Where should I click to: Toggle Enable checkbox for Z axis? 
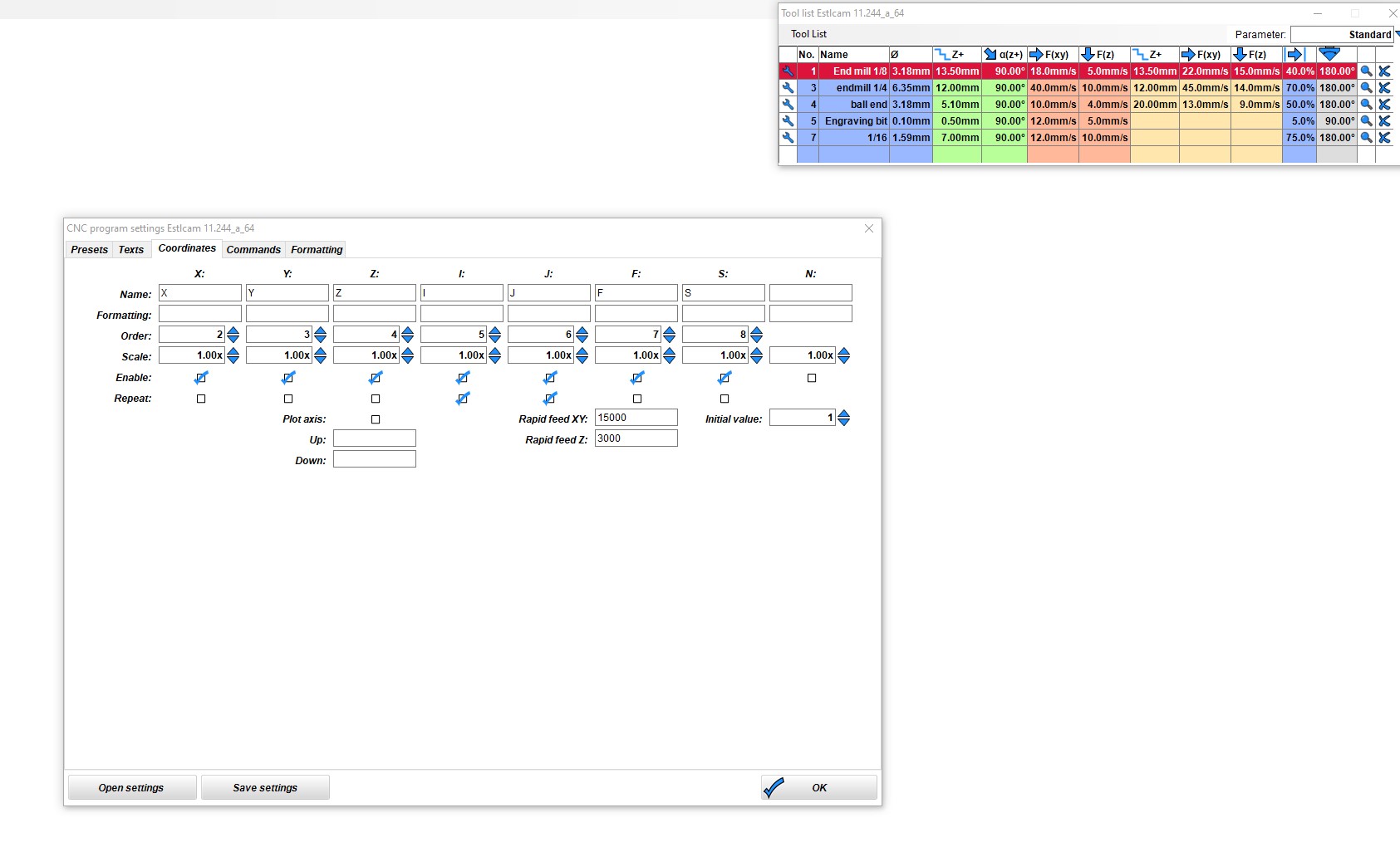click(376, 378)
